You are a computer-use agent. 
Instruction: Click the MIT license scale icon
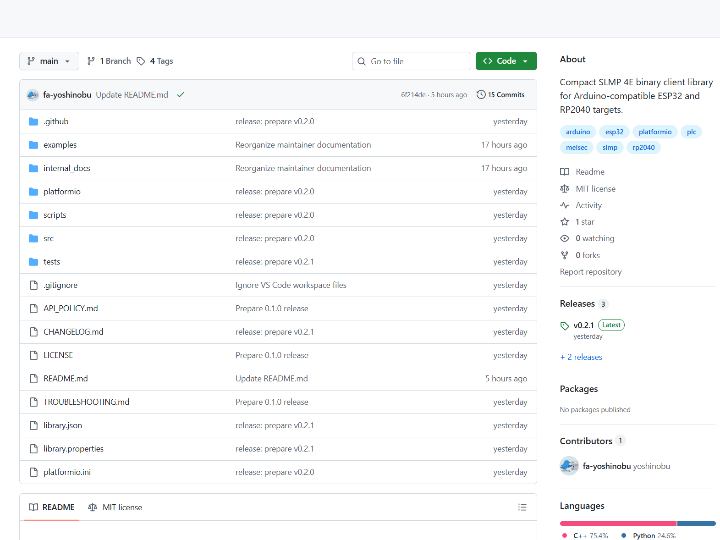point(565,189)
